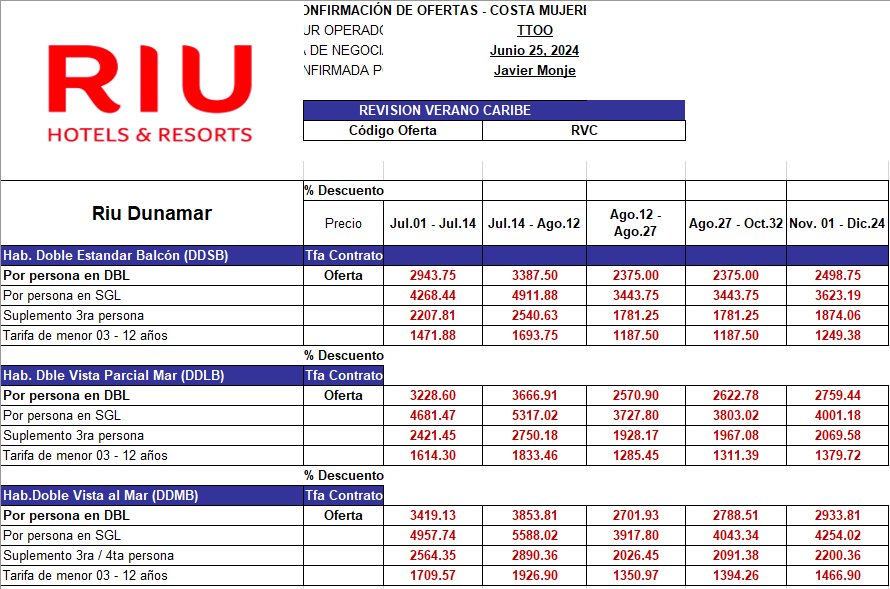Select price 3419.13 cell

pyautogui.click(x=433, y=516)
